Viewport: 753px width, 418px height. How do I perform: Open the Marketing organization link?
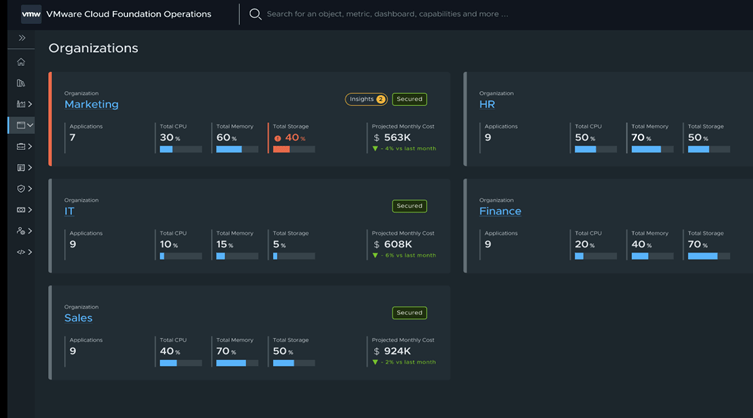(91, 104)
